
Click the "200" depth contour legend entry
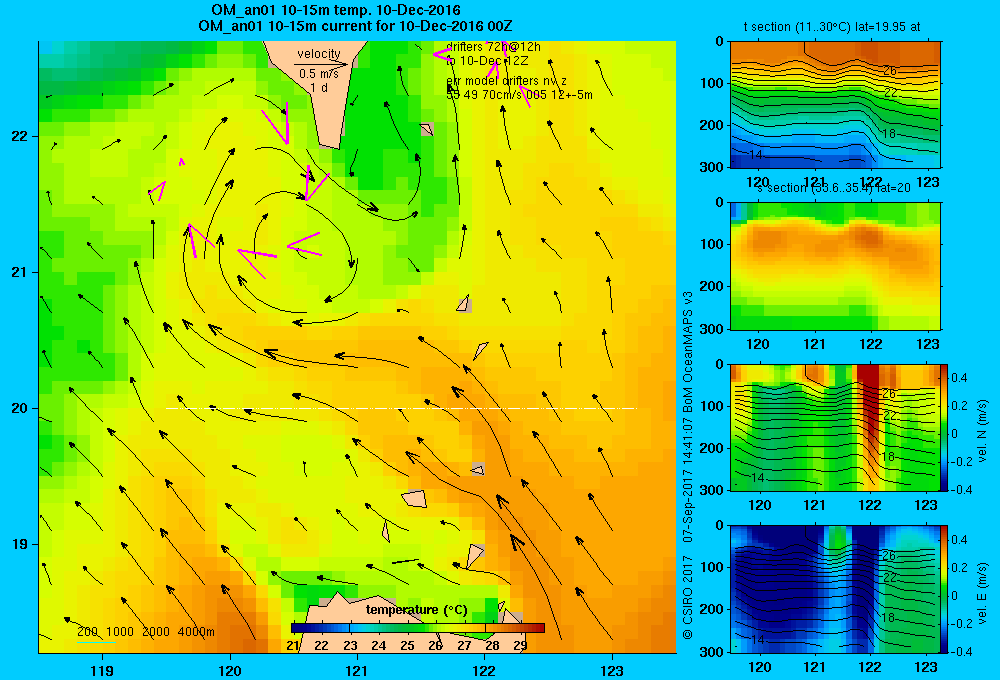(87, 632)
